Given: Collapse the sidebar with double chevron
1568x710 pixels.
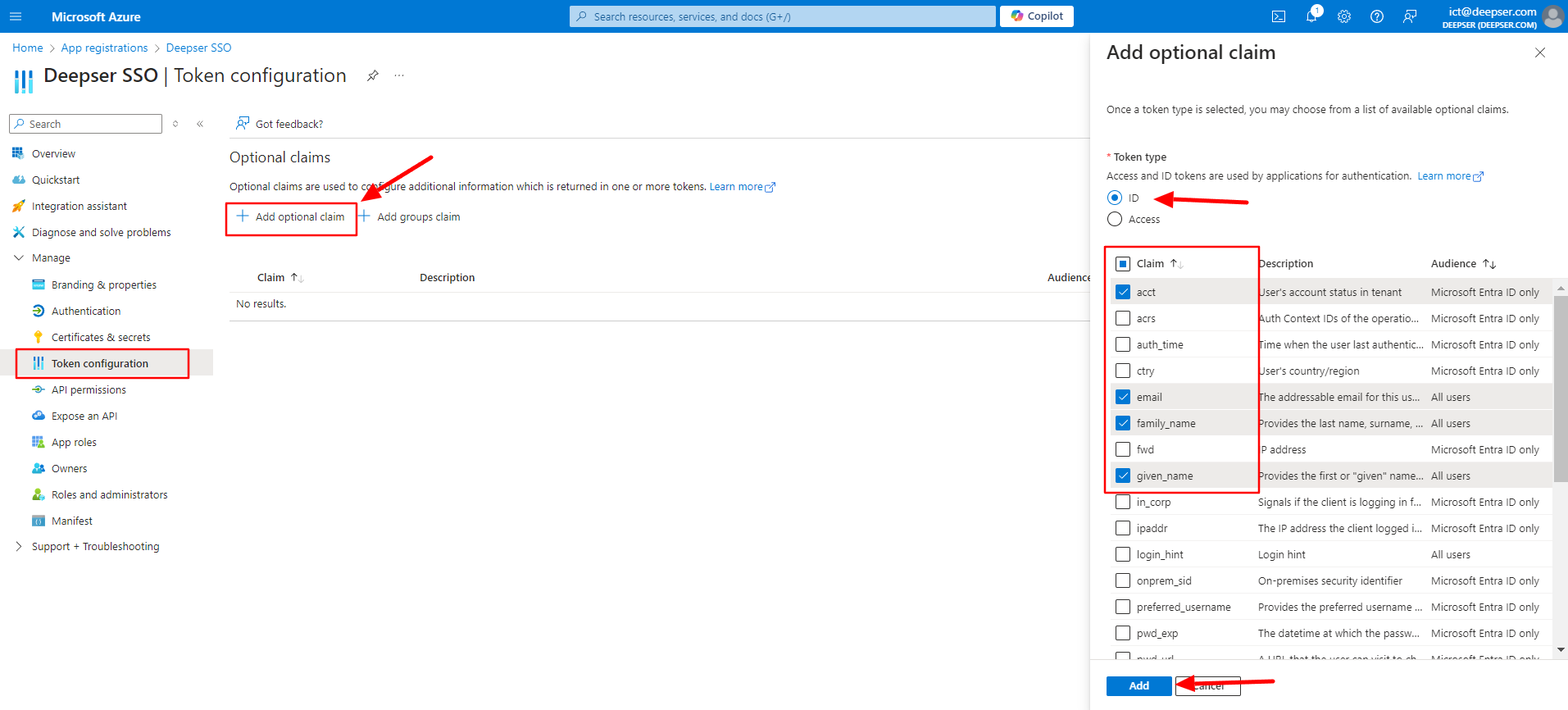Looking at the screenshot, I should click(200, 124).
